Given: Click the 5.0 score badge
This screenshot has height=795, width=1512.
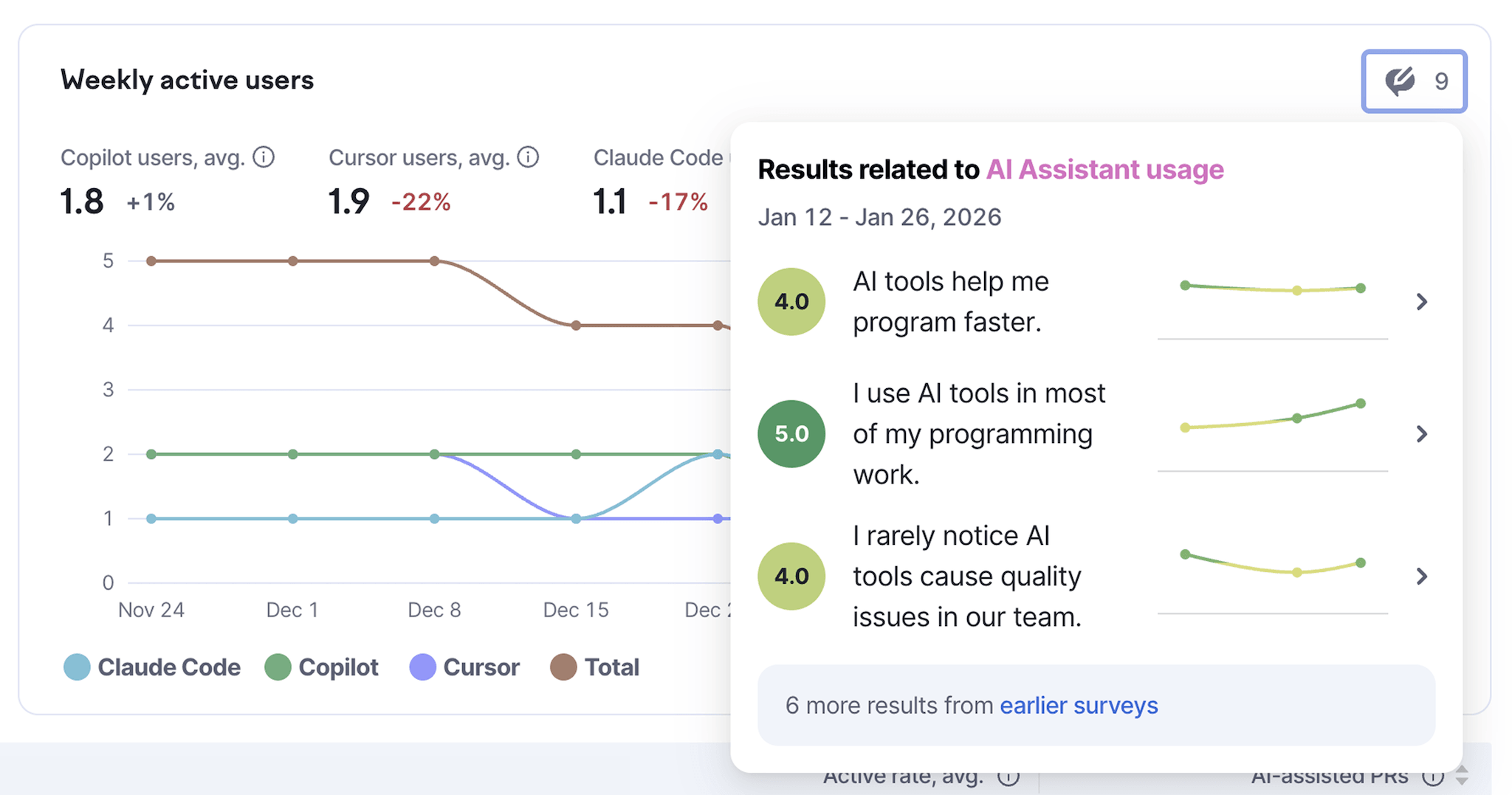Looking at the screenshot, I should pyautogui.click(x=791, y=434).
